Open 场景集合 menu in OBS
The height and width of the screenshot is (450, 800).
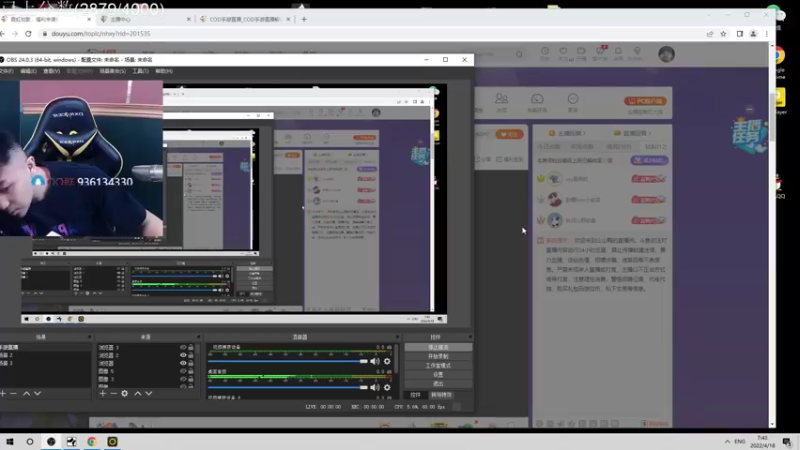(112, 71)
